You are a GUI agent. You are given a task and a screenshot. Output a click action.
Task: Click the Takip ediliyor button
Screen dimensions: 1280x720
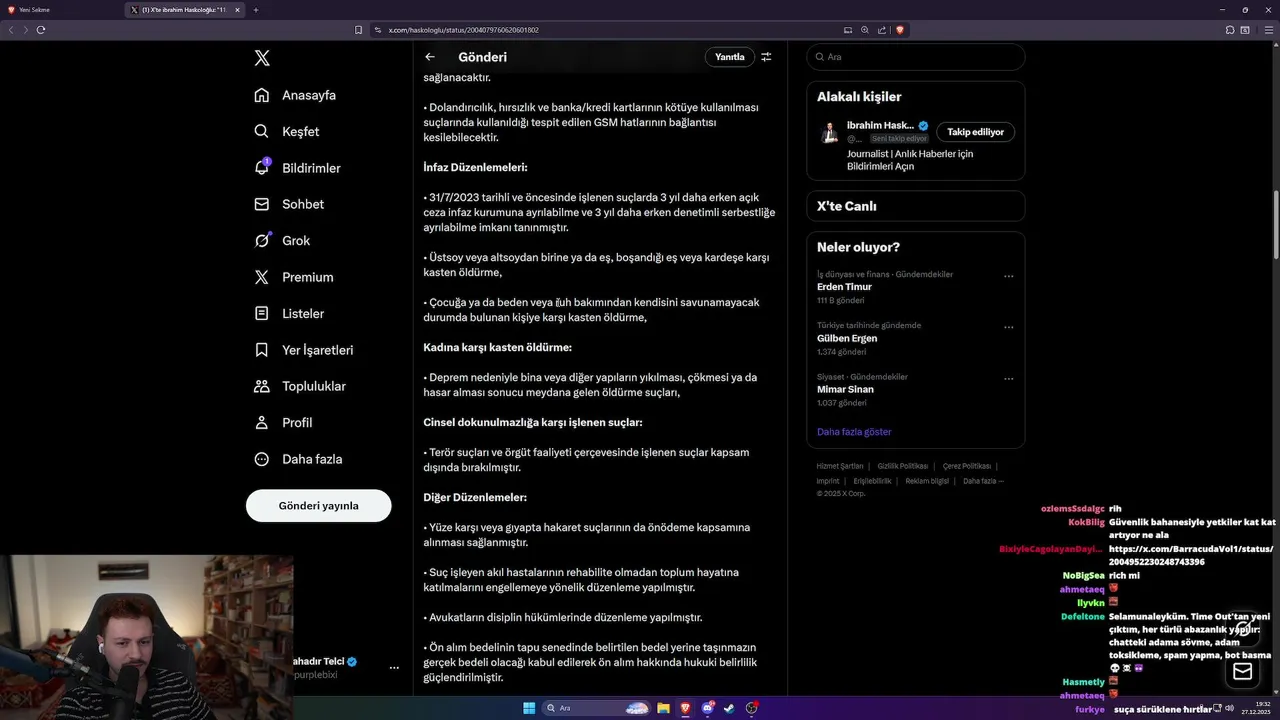975,132
